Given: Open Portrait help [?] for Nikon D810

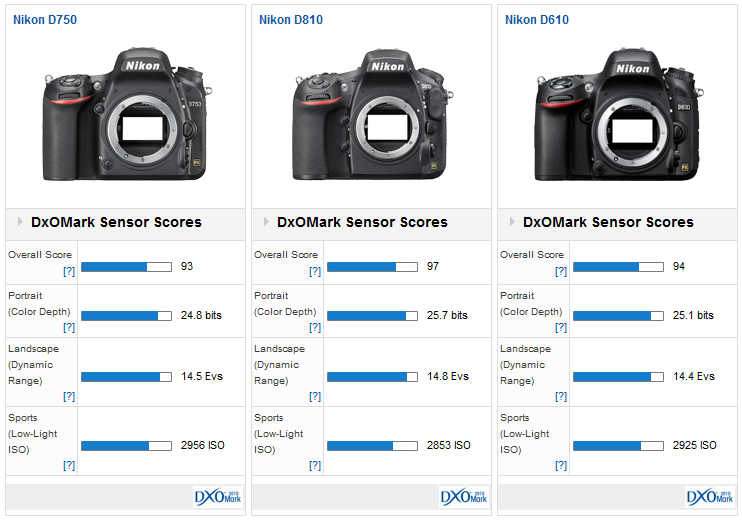Looking at the screenshot, I should coord(315,327).
